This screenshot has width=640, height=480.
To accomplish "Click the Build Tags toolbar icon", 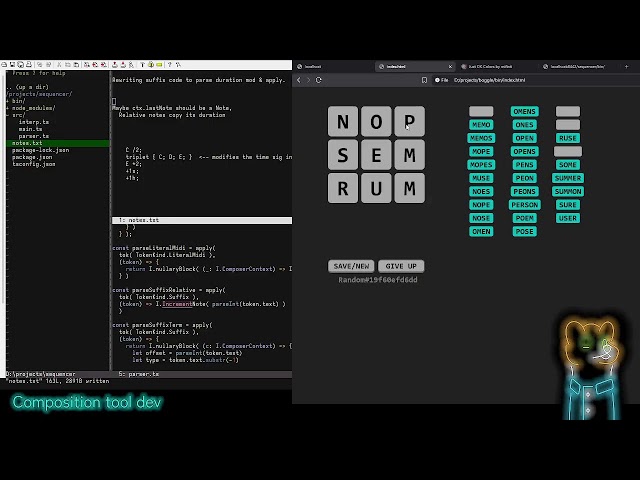I will coord(151,64).
